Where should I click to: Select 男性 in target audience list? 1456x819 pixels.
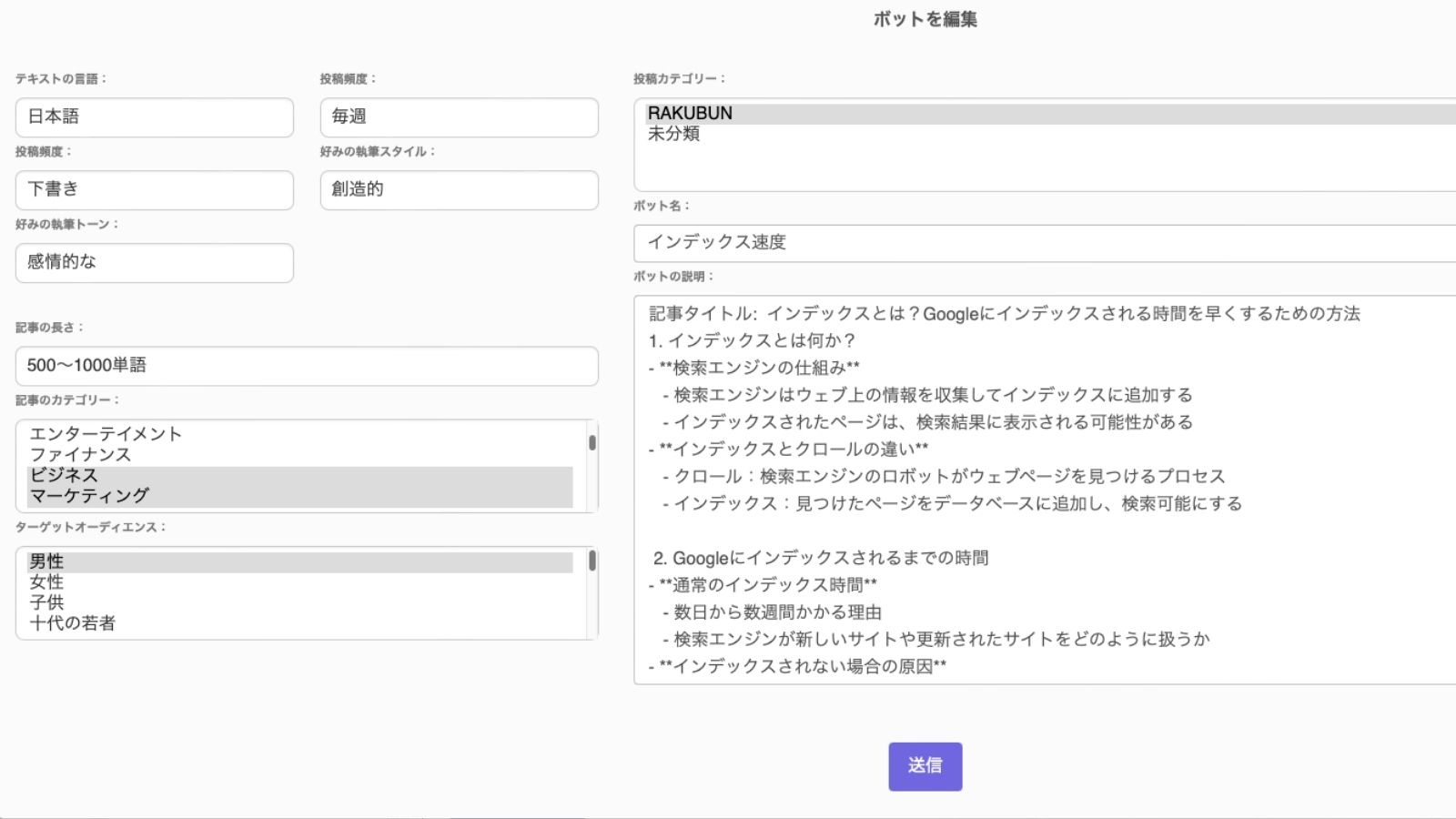pos(46,561)
